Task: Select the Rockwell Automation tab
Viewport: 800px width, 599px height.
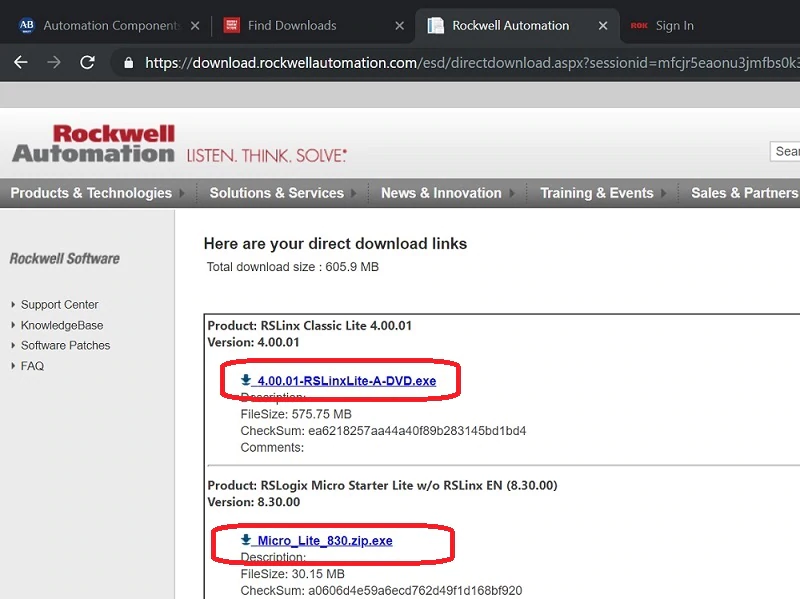Action: click(x=517, y=26)
